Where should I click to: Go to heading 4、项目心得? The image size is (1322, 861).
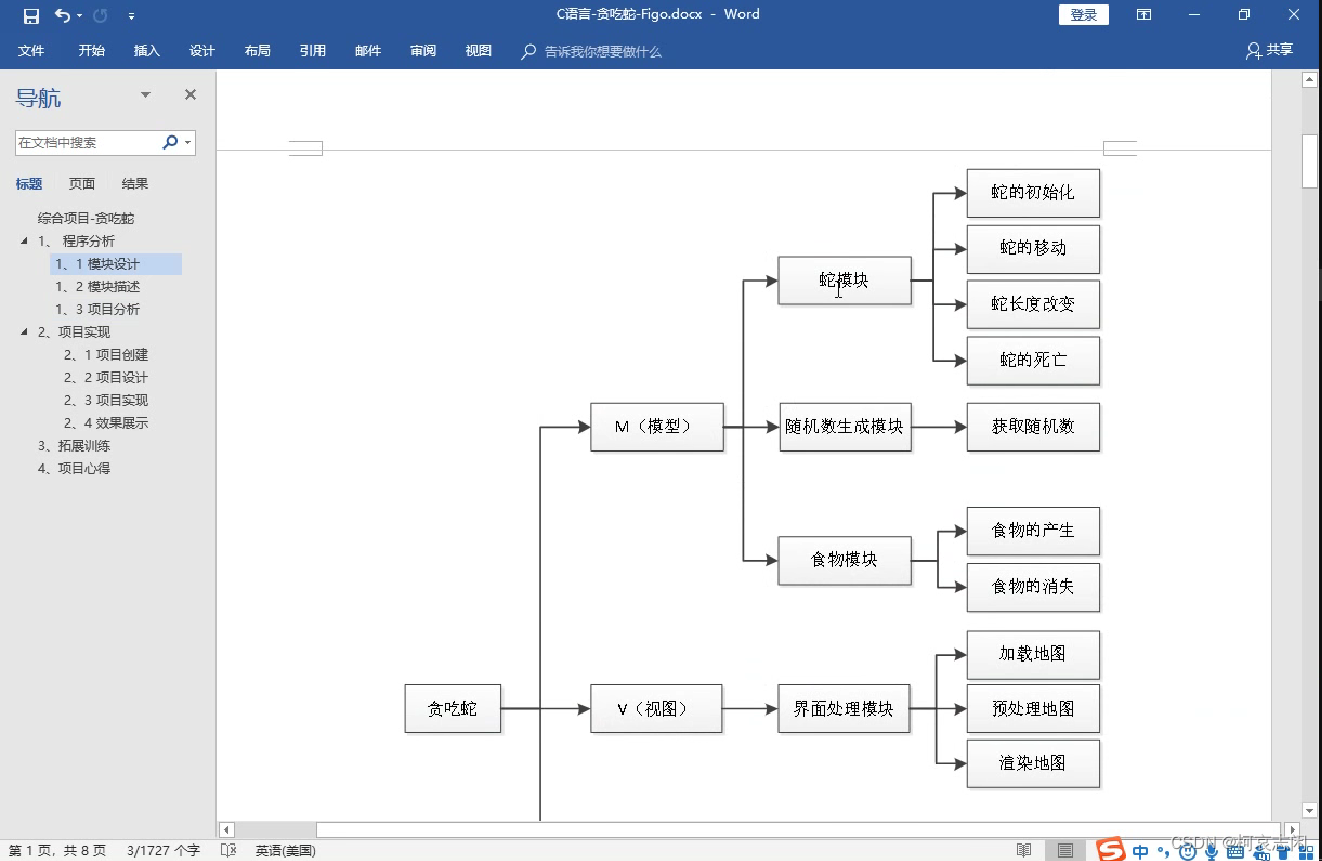click(74, 468)
